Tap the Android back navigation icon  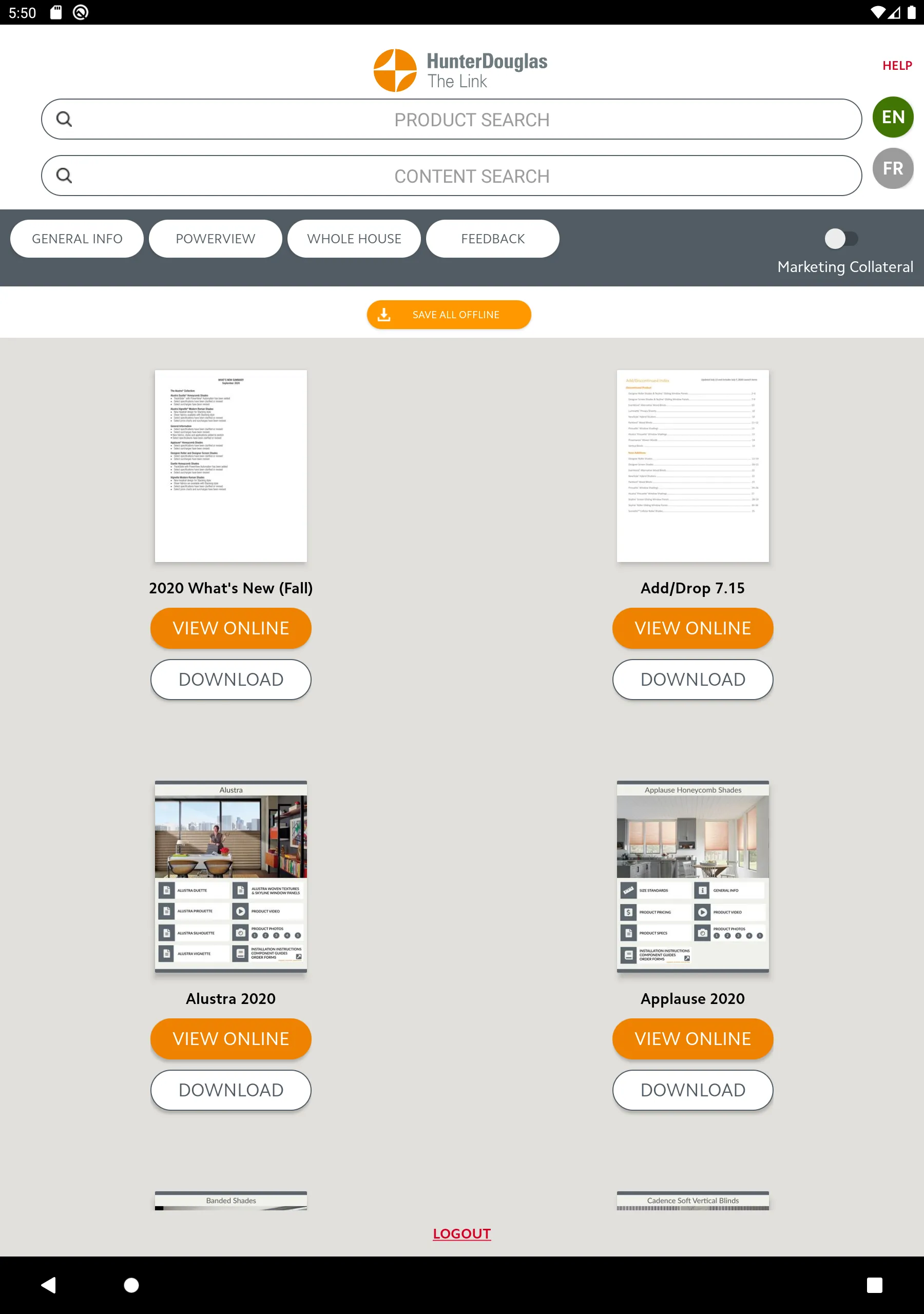coord(49,1285)
